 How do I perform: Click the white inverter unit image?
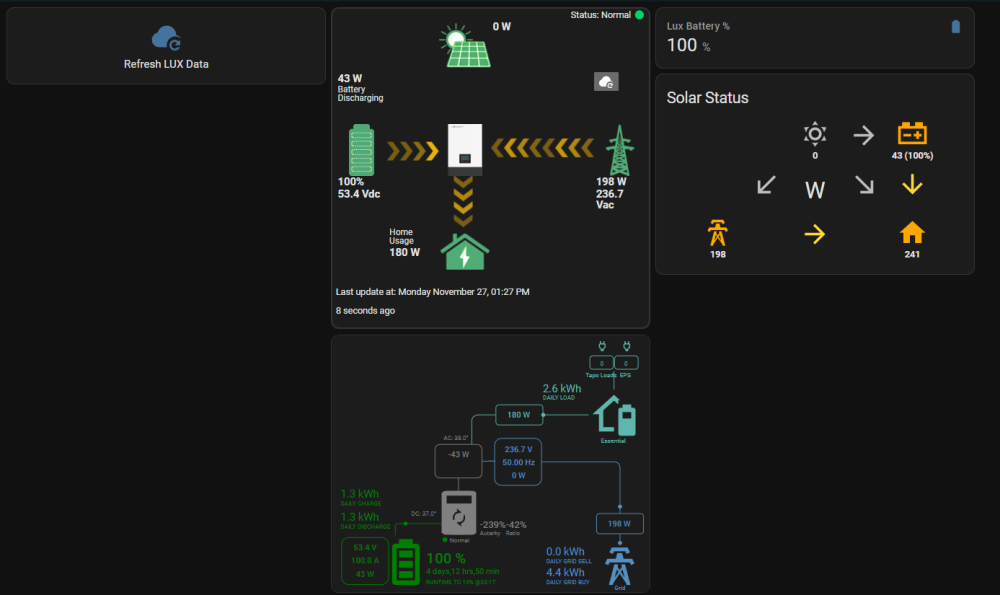[465, 149]
